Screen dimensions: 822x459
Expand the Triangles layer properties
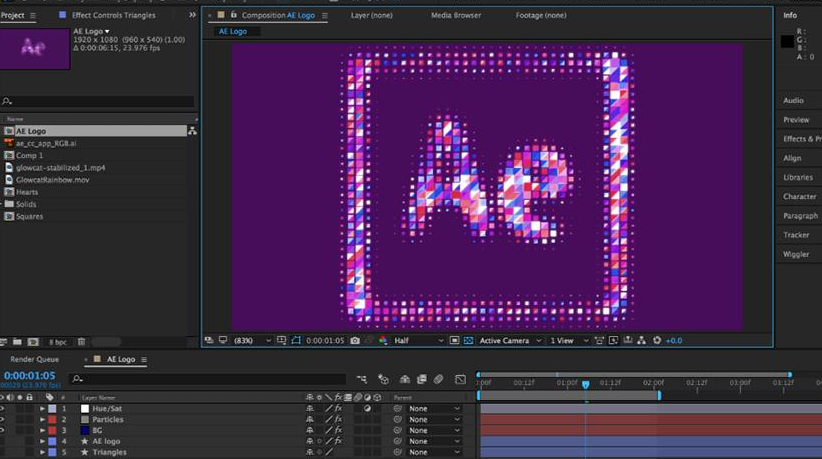(42, 452)
